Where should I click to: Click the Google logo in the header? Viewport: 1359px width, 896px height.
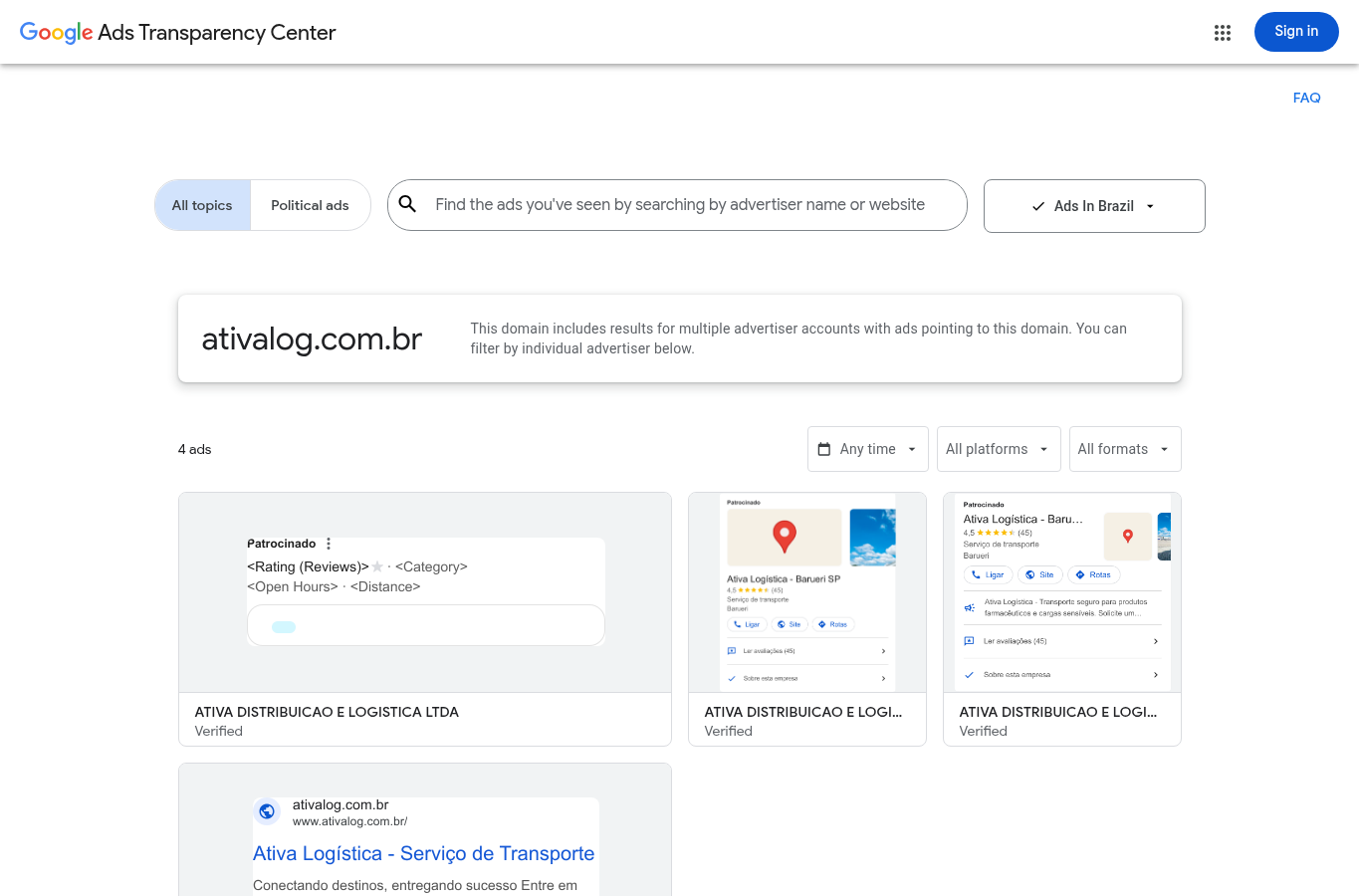(x=57, y=33)
